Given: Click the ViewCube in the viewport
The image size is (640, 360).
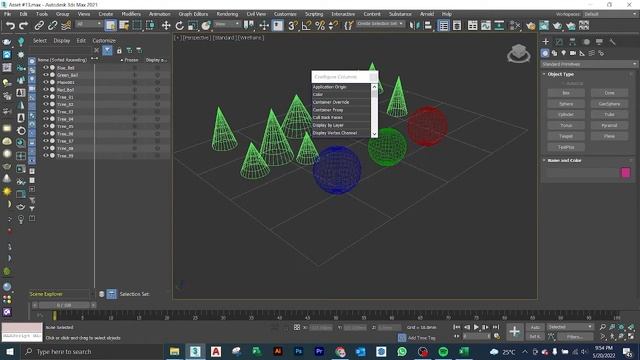Looking at the screenshot, I should click(518, 53).
